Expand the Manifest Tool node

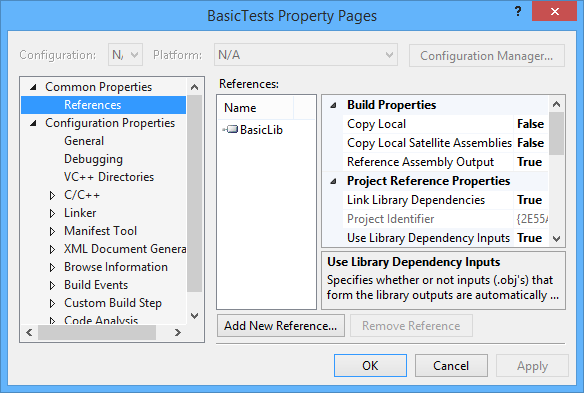click(52, 231)
